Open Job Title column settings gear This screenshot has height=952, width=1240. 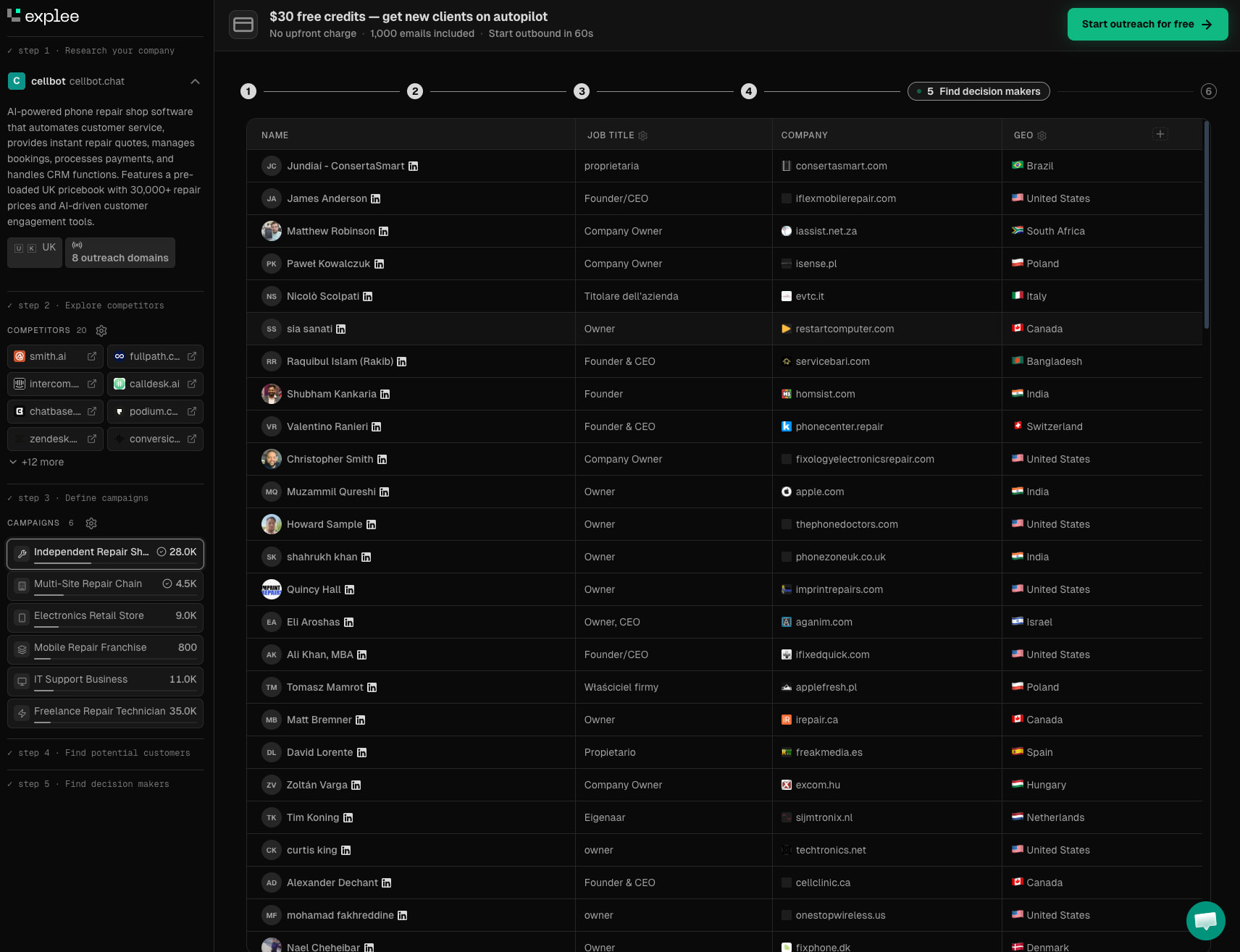tap(643, 135)
